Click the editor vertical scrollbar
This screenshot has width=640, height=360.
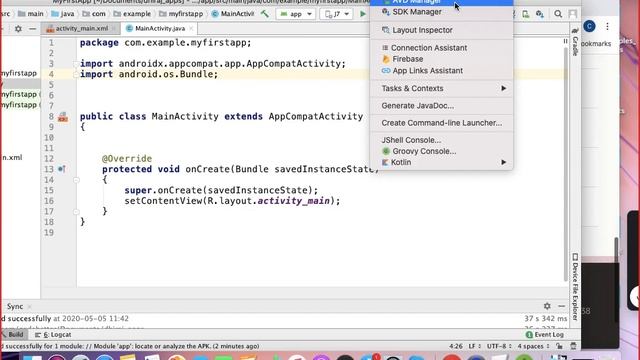click(565, 163)
